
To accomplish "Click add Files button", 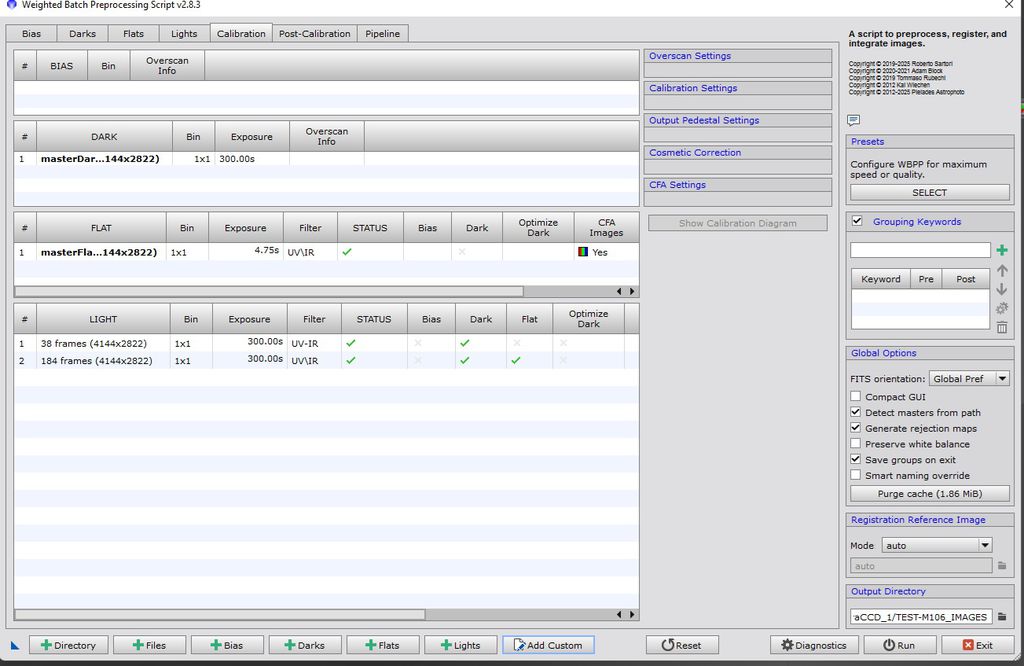I will [x=150, y=645].
